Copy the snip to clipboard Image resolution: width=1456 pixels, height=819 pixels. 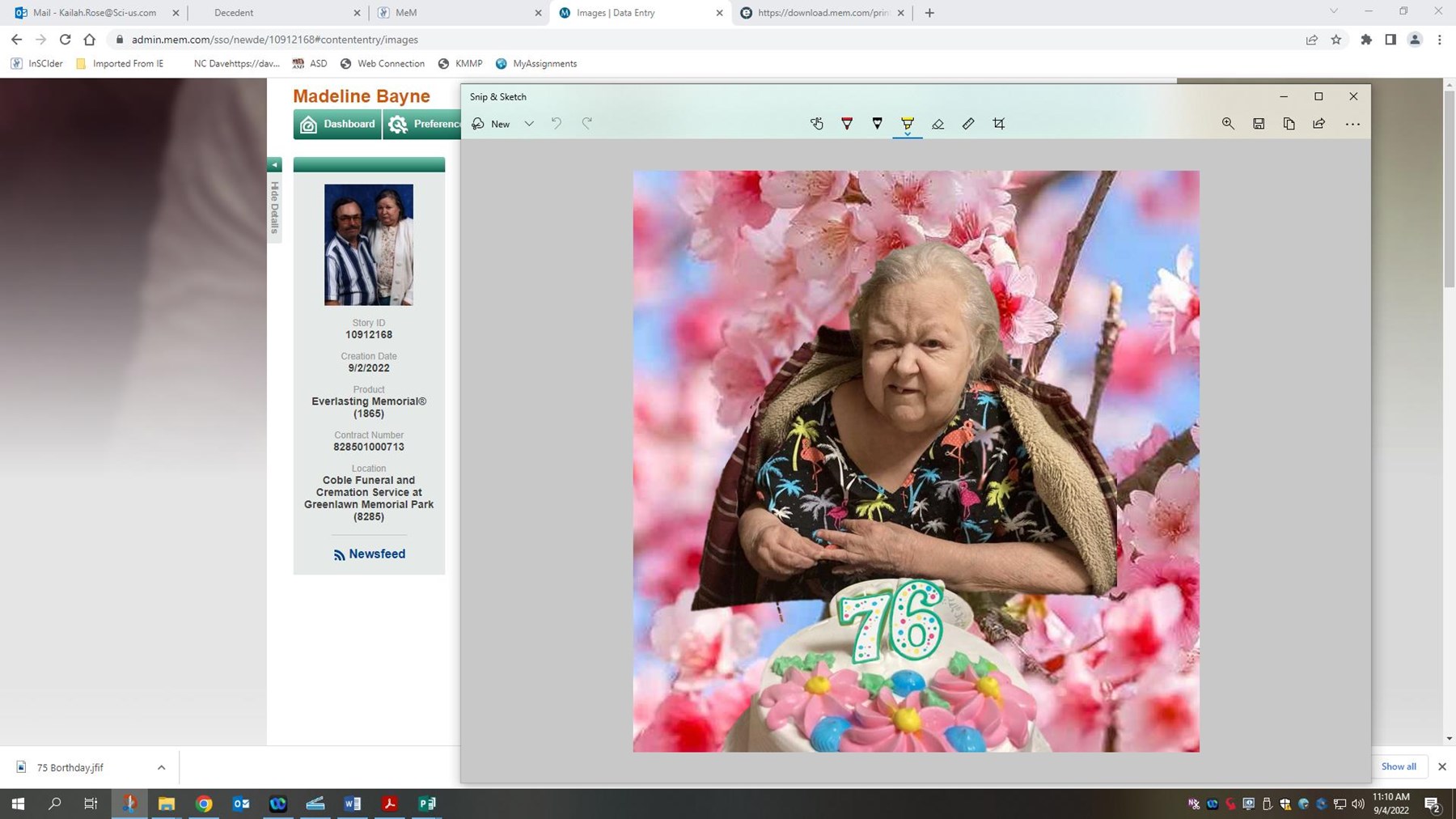[1289, 124]
